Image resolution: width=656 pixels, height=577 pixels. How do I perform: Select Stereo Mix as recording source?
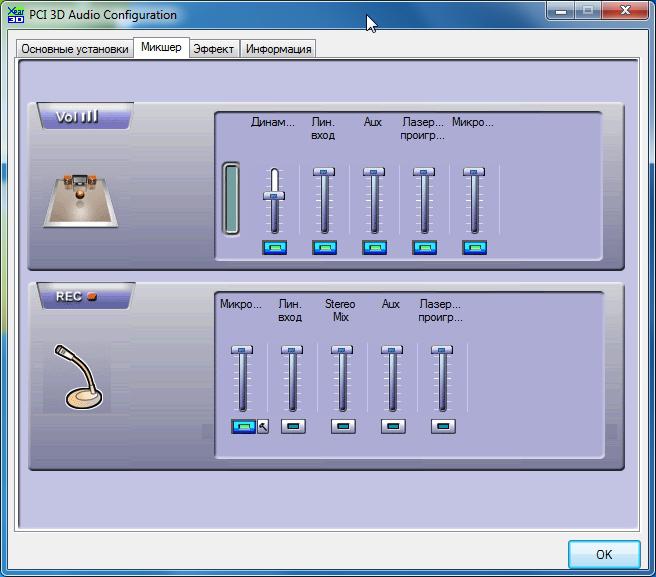(343, 426)
